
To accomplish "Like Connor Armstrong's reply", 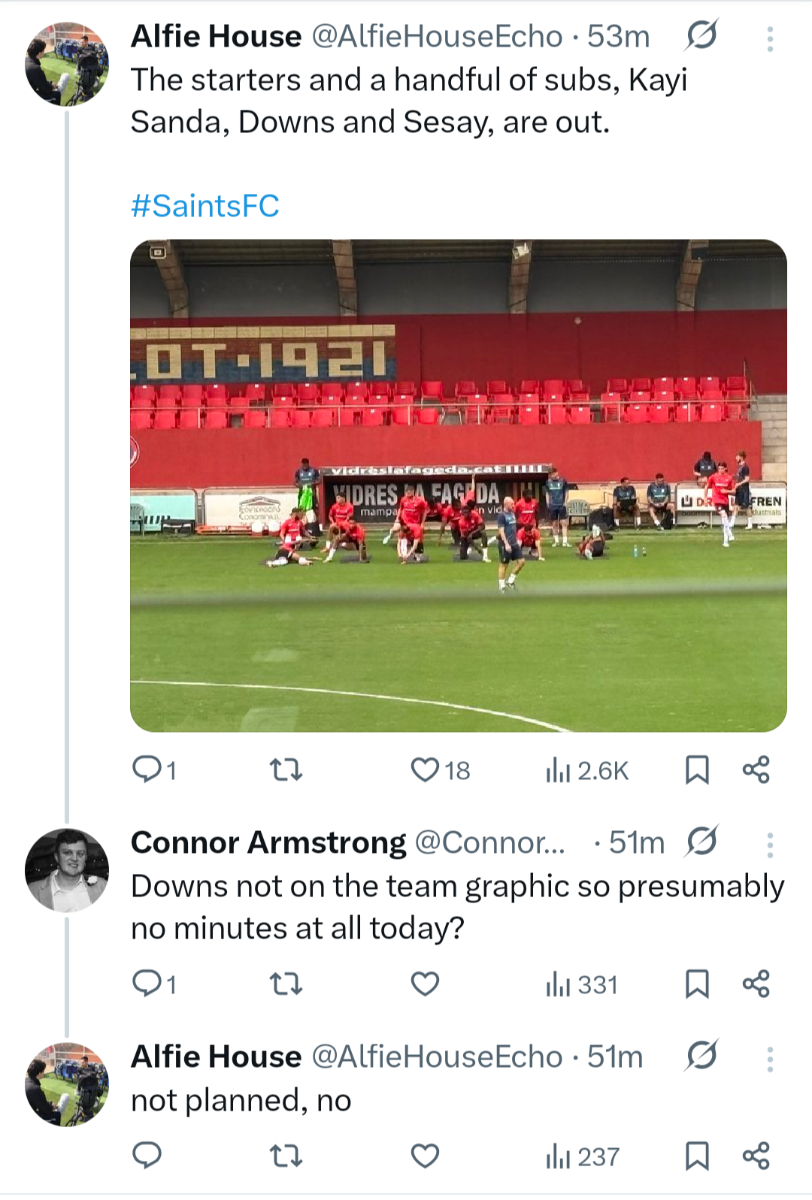I will [x=426, y=985].
